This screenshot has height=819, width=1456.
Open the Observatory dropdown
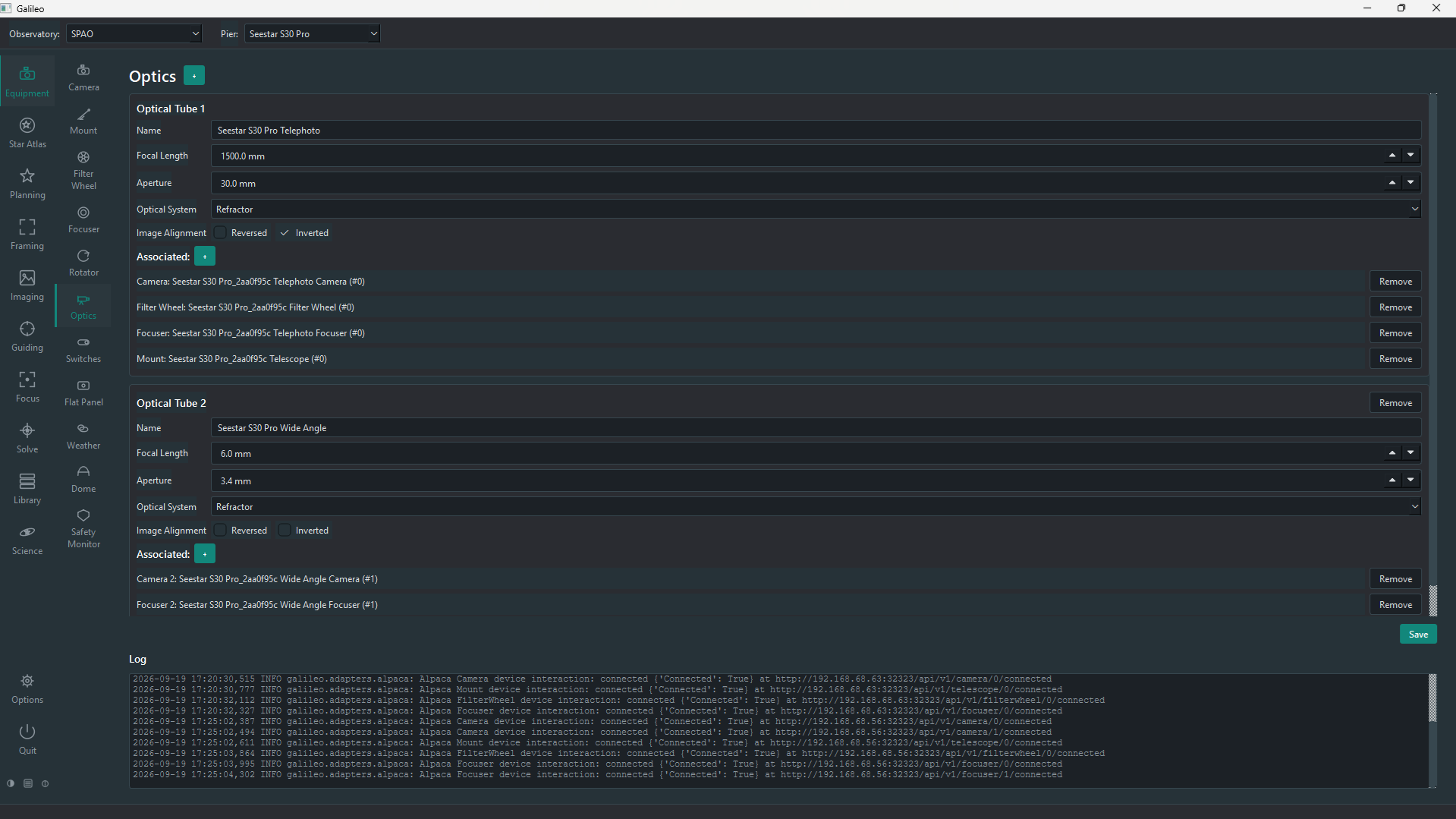[x=134, y=33]
